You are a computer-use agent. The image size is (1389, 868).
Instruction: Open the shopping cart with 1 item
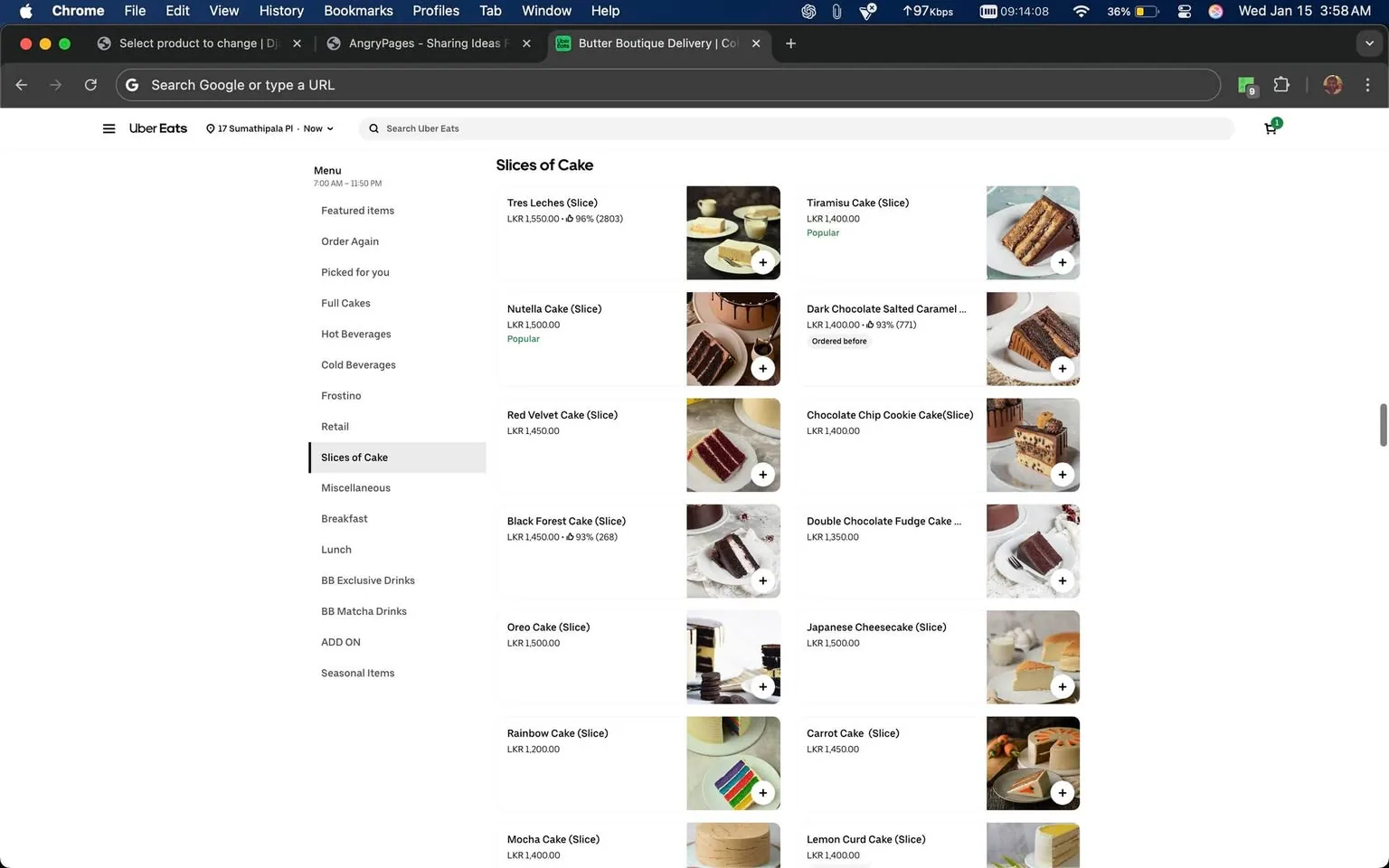[1270, 128]
